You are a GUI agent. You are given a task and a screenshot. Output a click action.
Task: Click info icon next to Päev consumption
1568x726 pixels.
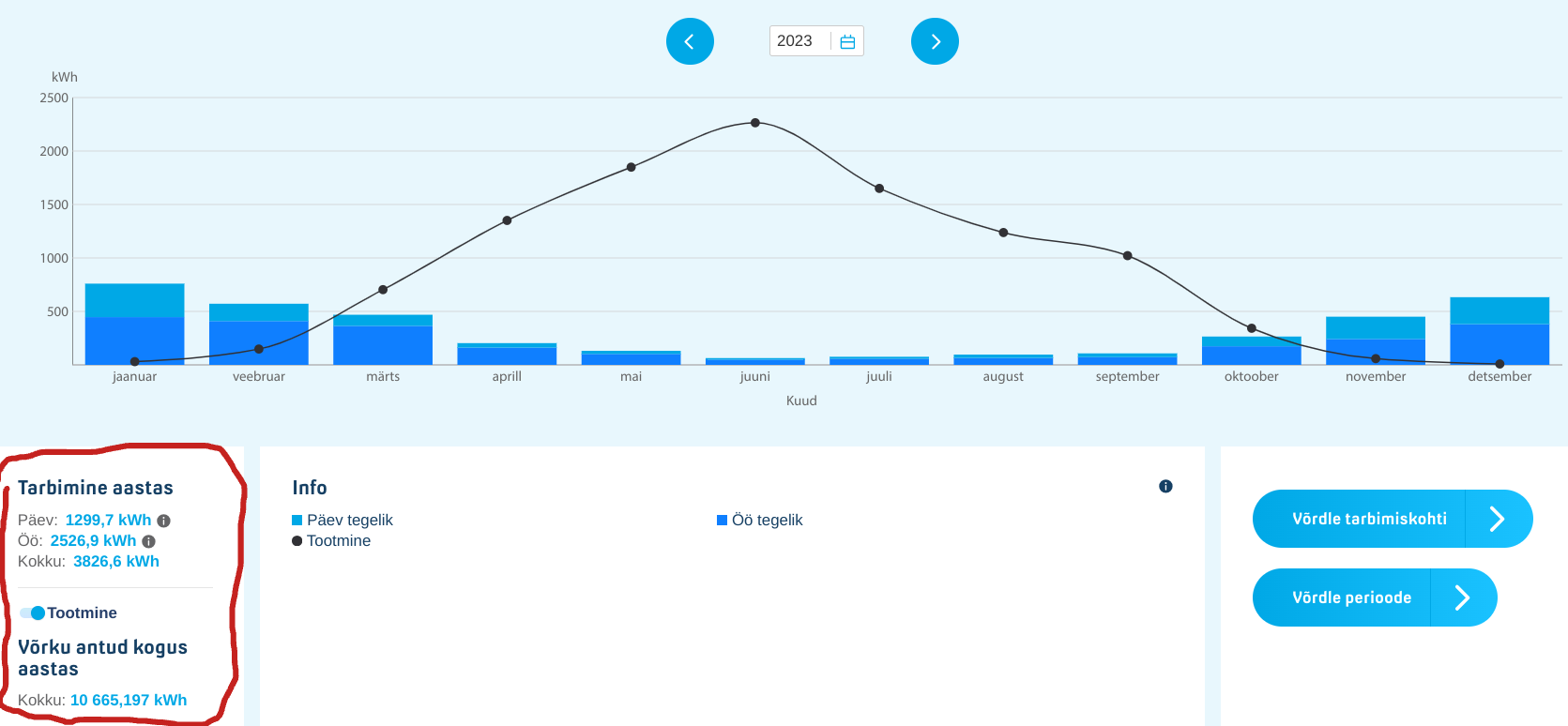tap(163, 521)
